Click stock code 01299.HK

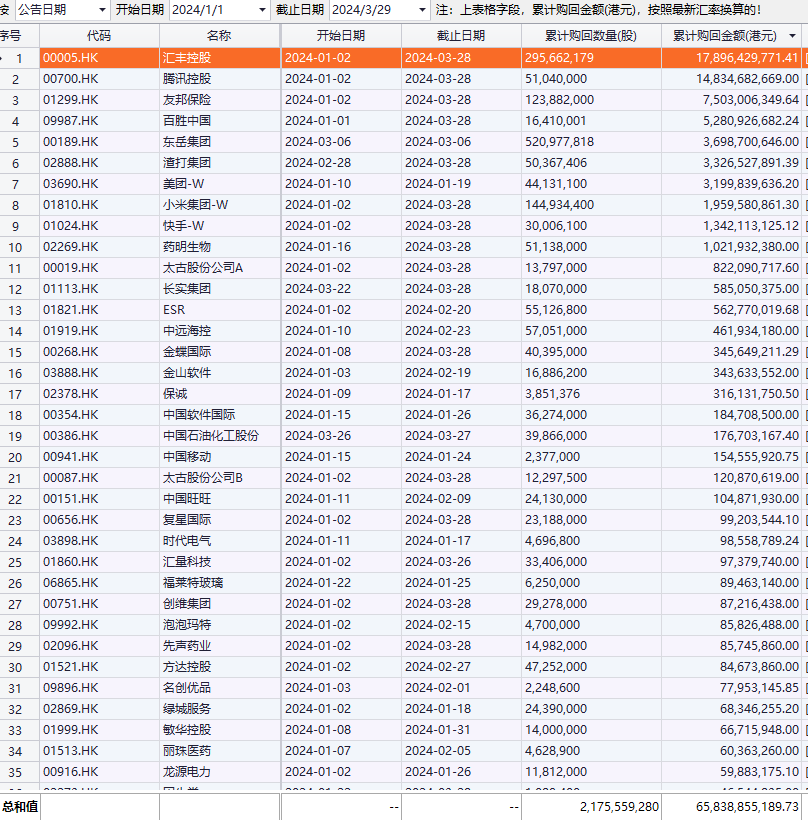(99, 100)
